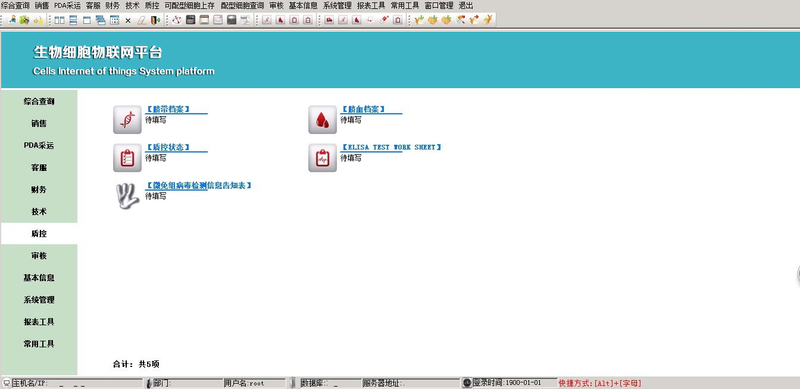Click the cascade windows toolbar icon
This screenshot has height=389, width=800.
101,20
